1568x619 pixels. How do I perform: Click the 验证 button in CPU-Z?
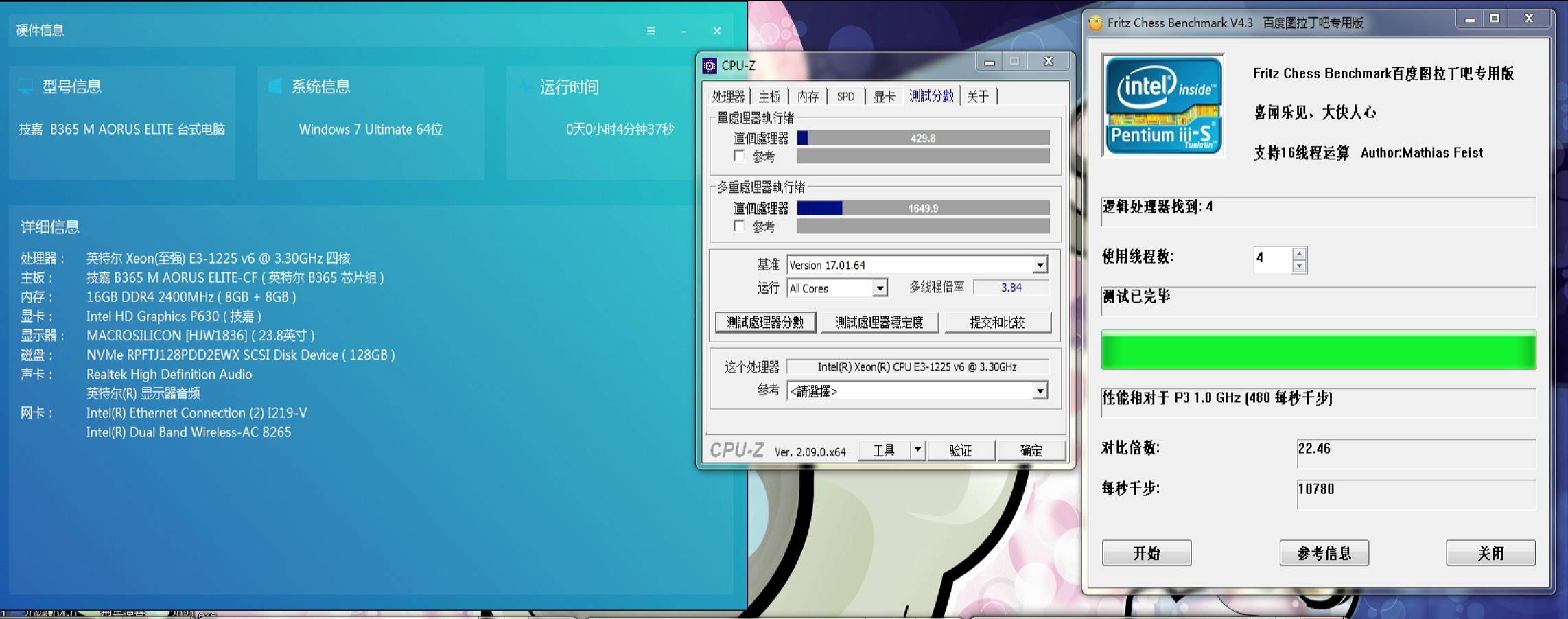pyautogui.click(x=961, y=450)
